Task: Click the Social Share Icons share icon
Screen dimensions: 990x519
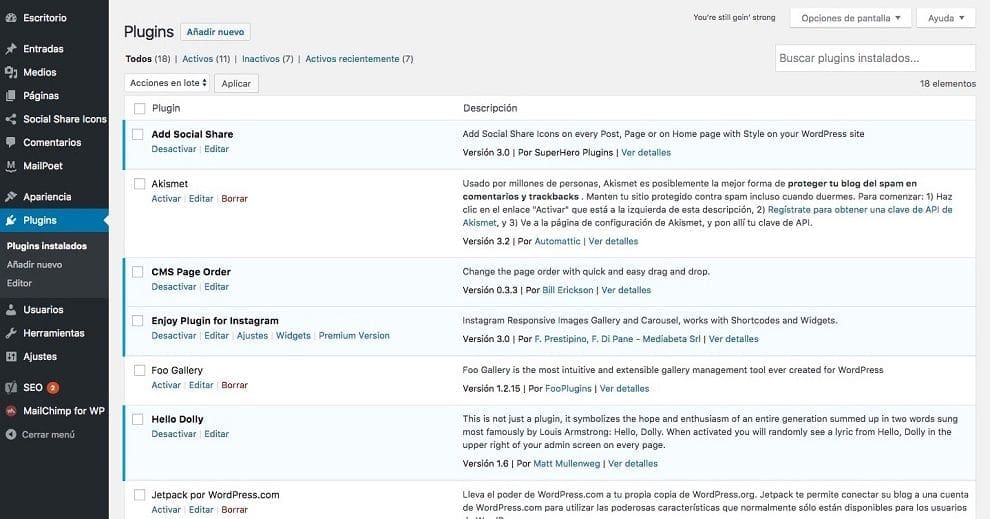Action: pos(11,119)
